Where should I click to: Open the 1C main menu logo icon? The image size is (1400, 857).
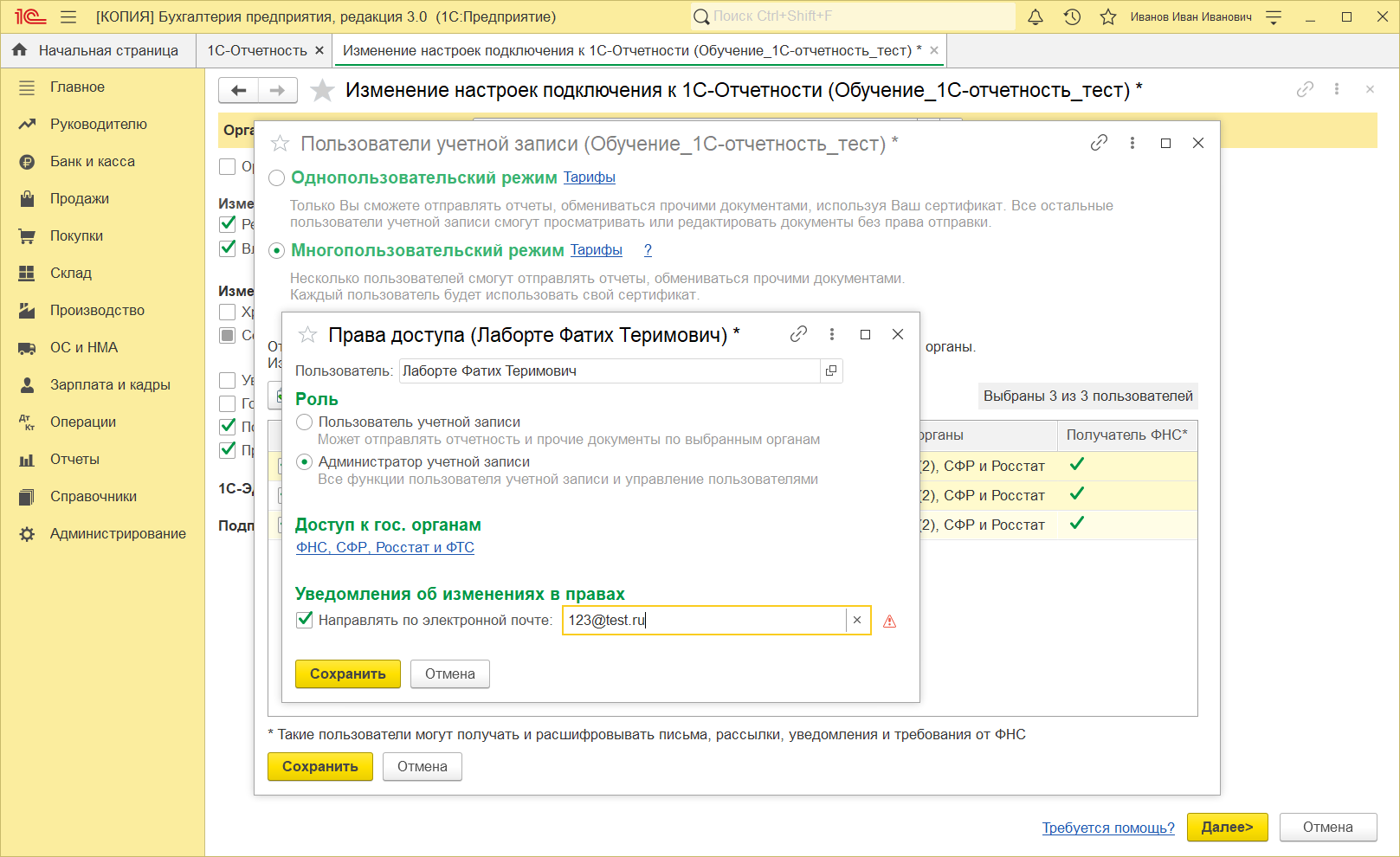30,16
